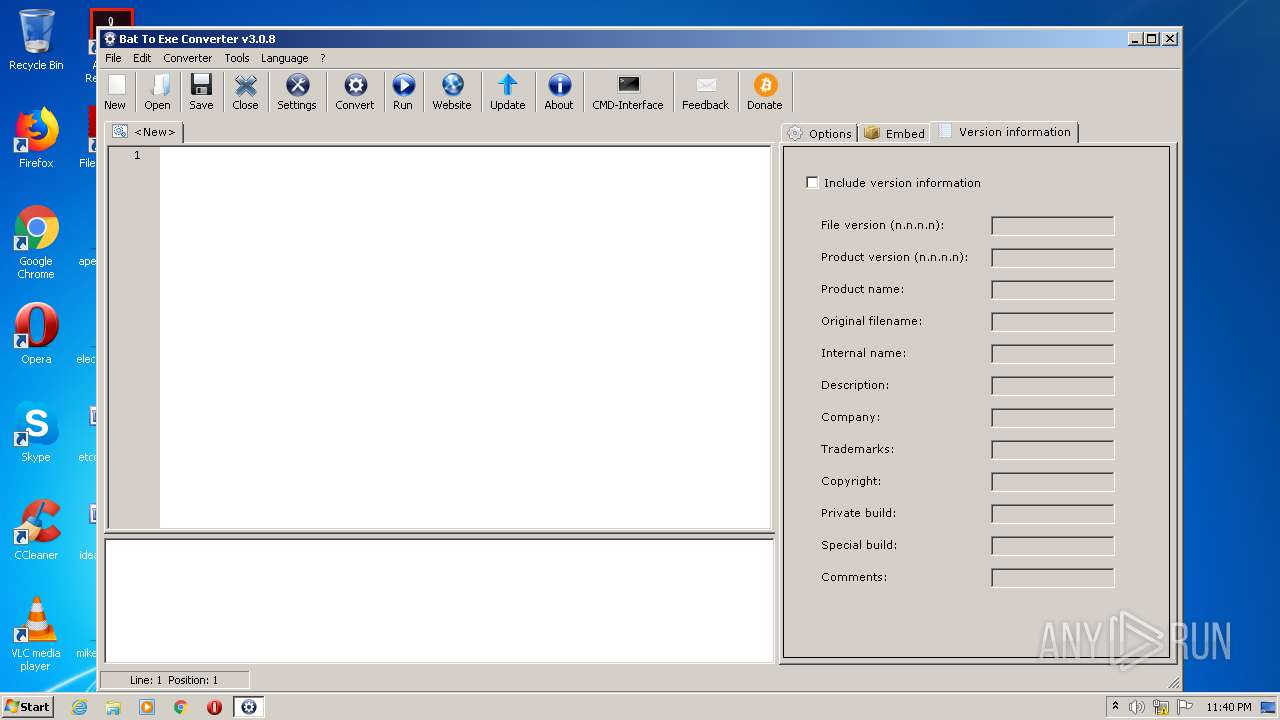Screen dimensions: 1280x720
Task: Select the <New> document tab
Action: pyautogui.click(x=144, y=132)
